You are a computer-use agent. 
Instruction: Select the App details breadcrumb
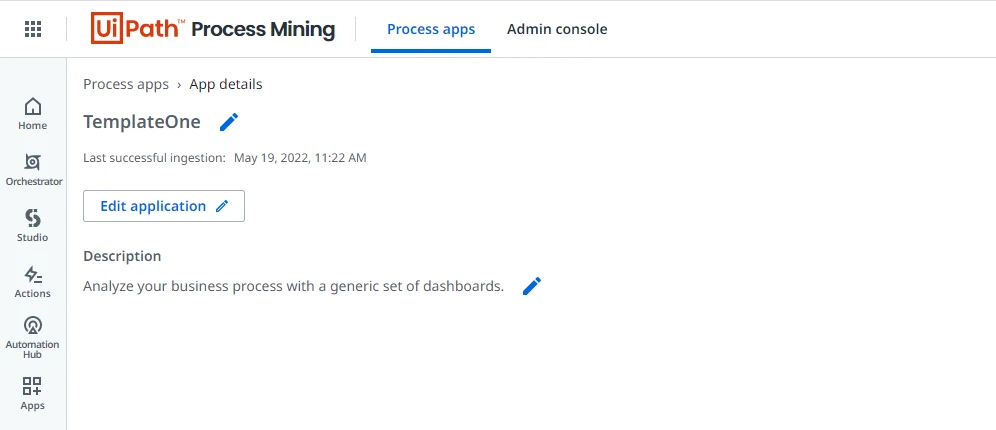[225, 84]
